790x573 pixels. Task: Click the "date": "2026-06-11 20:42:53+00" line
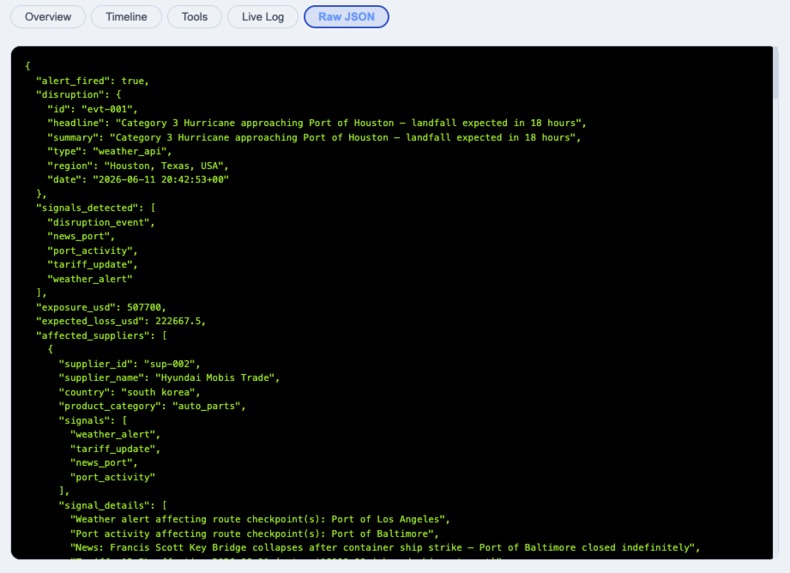[x=138, y=179]
